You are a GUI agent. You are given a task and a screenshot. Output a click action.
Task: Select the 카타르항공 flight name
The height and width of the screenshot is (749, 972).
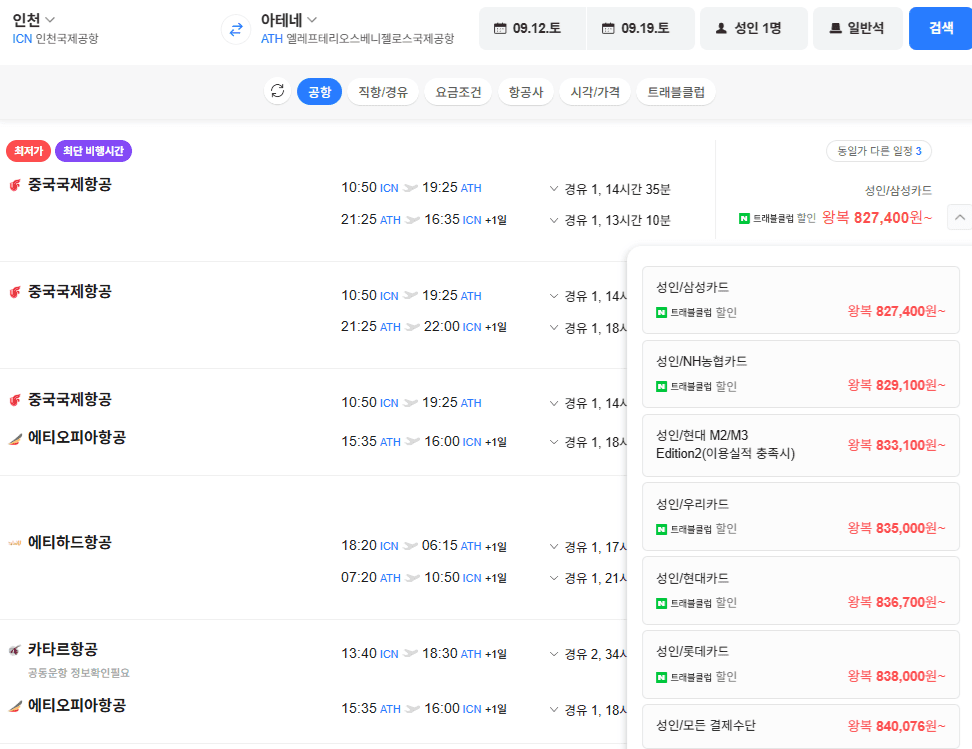tap(63, 649)
